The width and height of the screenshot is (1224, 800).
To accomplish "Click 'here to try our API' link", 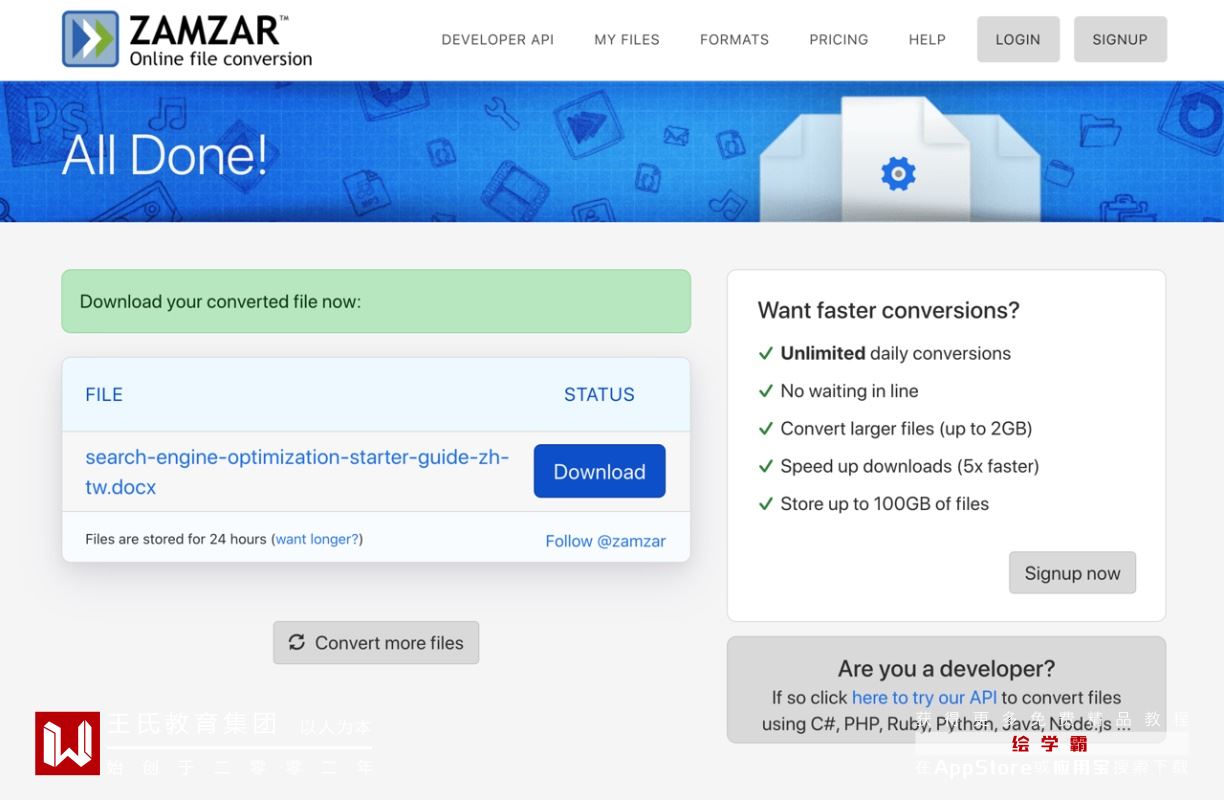I will point(924,697).
